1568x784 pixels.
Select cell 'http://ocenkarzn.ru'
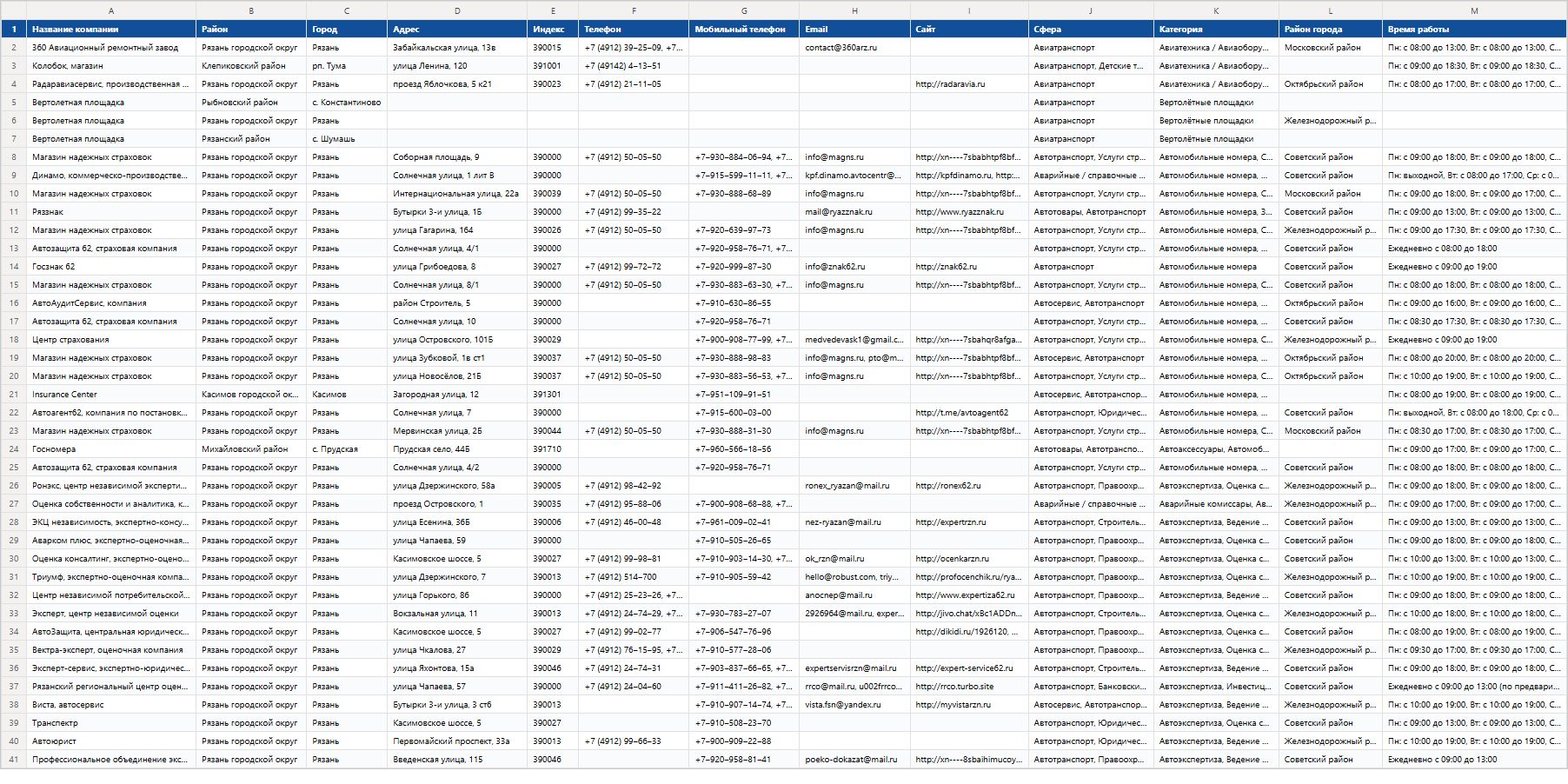click(x=969, y=559)
